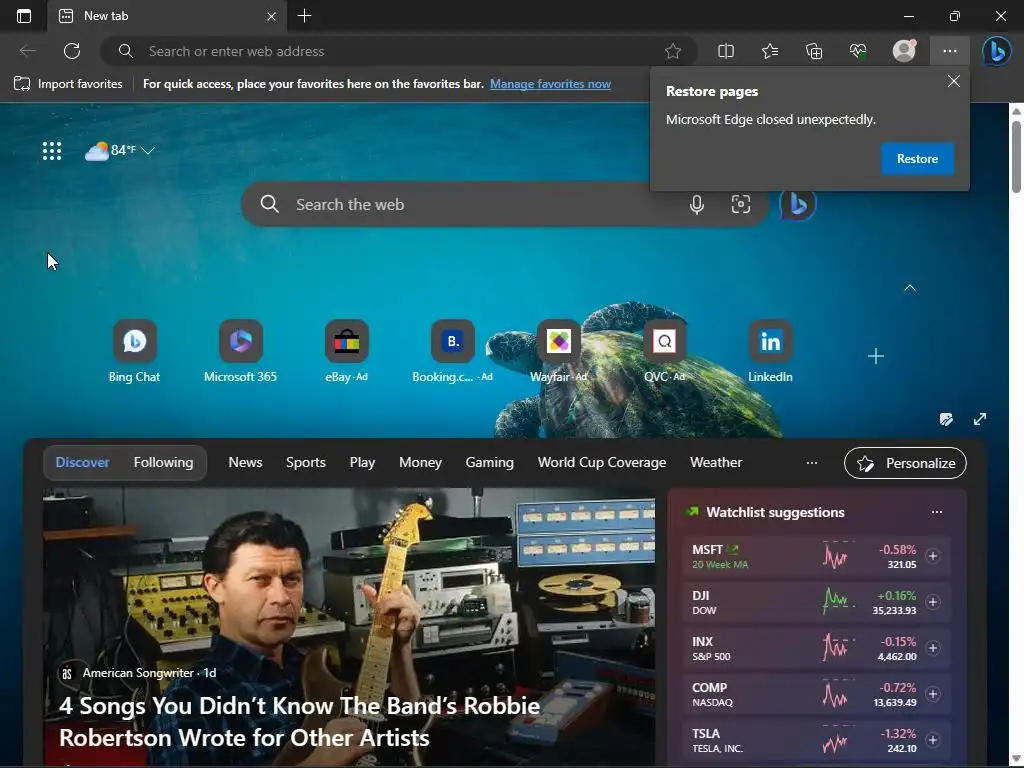Open Manage favorites now link
The width and height of the screenshot is (1024, 768).
point(551,84)
